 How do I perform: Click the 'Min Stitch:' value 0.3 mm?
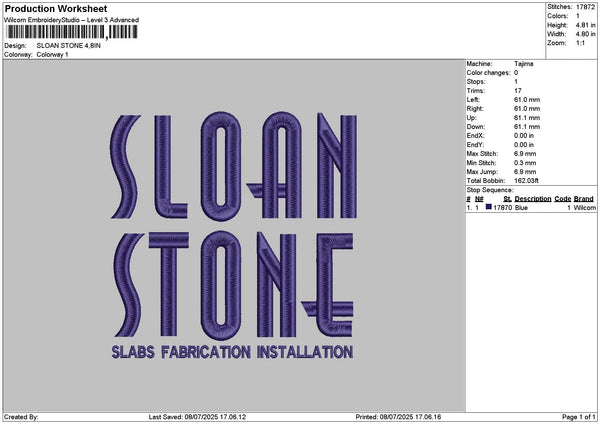[x=525, y=163]
